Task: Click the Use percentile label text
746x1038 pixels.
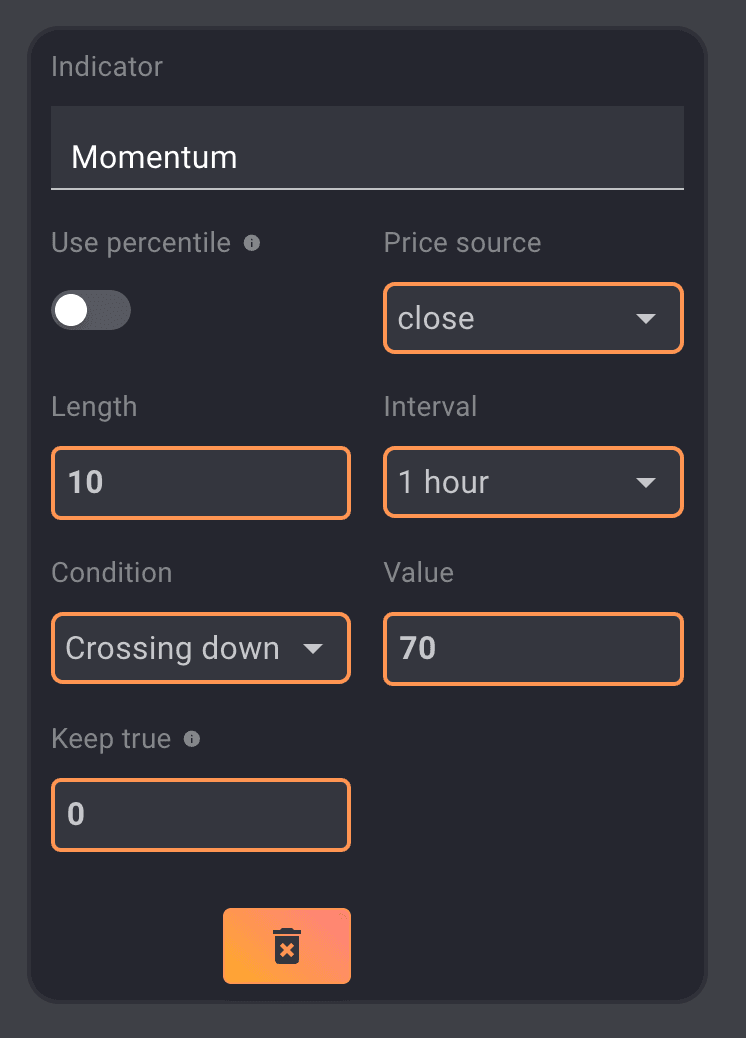Action: click(141, 243)
